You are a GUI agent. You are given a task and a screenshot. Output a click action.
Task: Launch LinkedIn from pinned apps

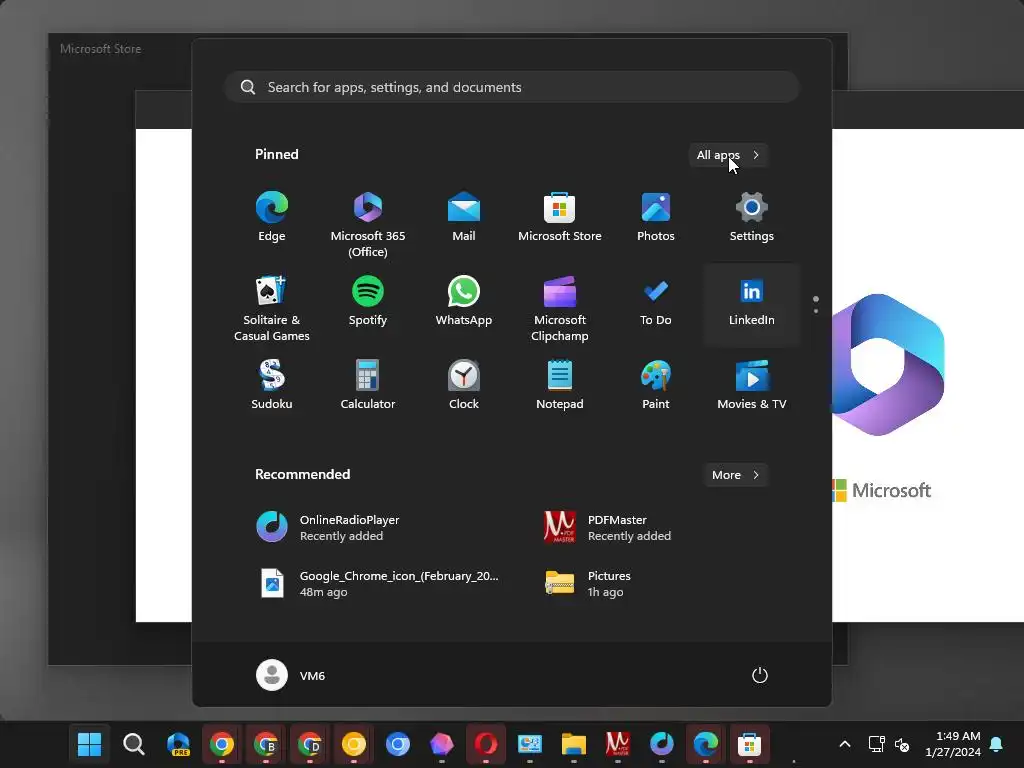pyautogui.click(x=752, y=303)
